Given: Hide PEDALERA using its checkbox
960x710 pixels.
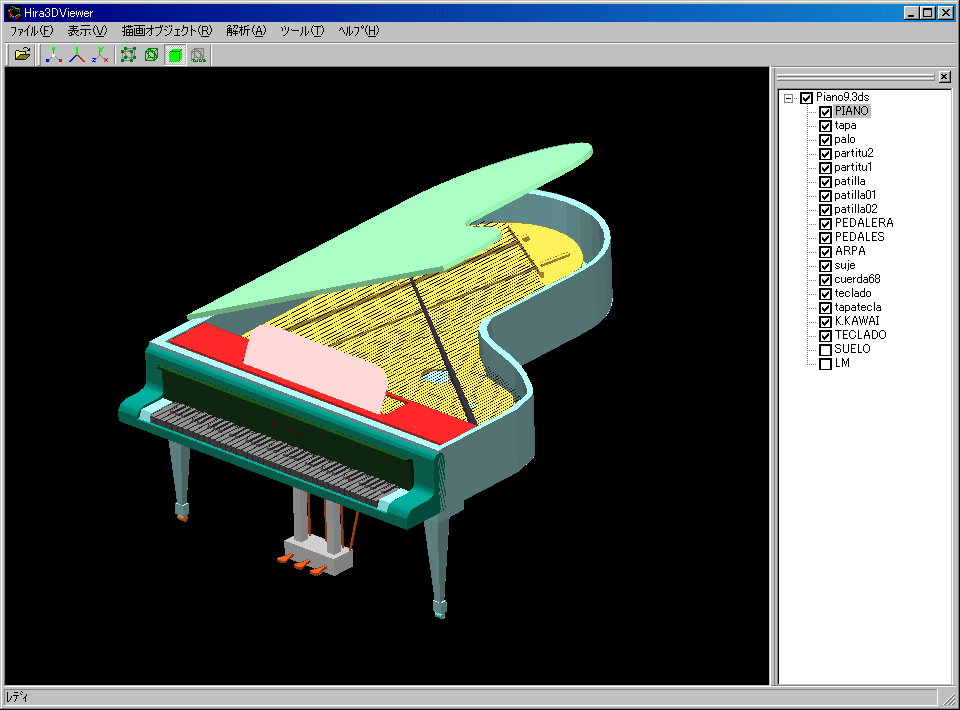Looking at the screenshot, I should (825, 224).
